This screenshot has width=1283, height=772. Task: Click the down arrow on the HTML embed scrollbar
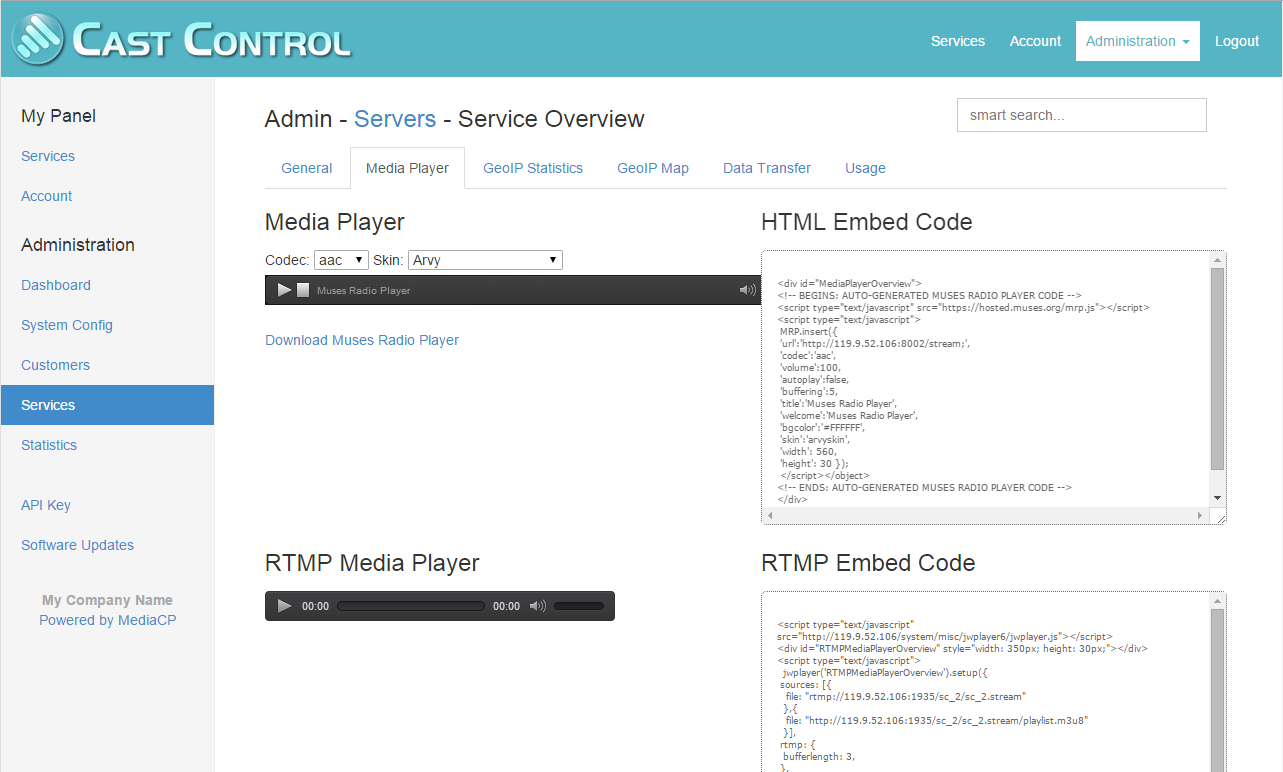point(1217,497)
